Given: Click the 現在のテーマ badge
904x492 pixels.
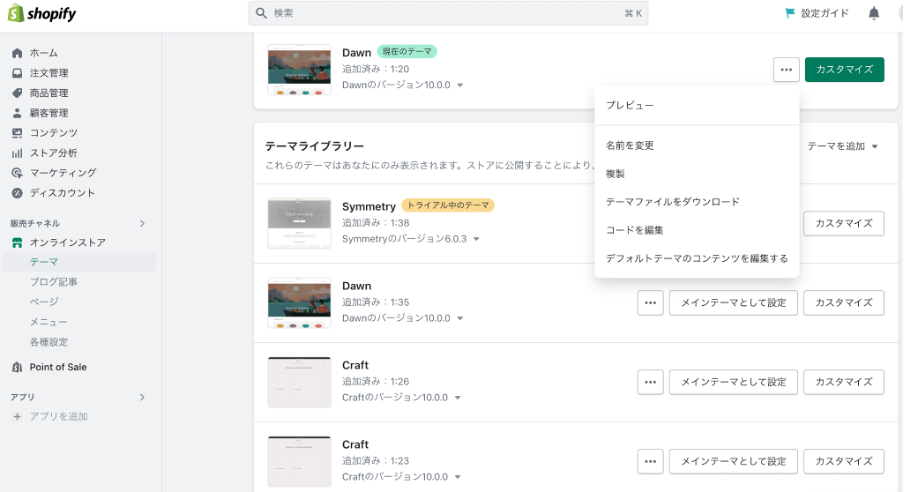Looking at the screenshot, I should coord(407,52).
